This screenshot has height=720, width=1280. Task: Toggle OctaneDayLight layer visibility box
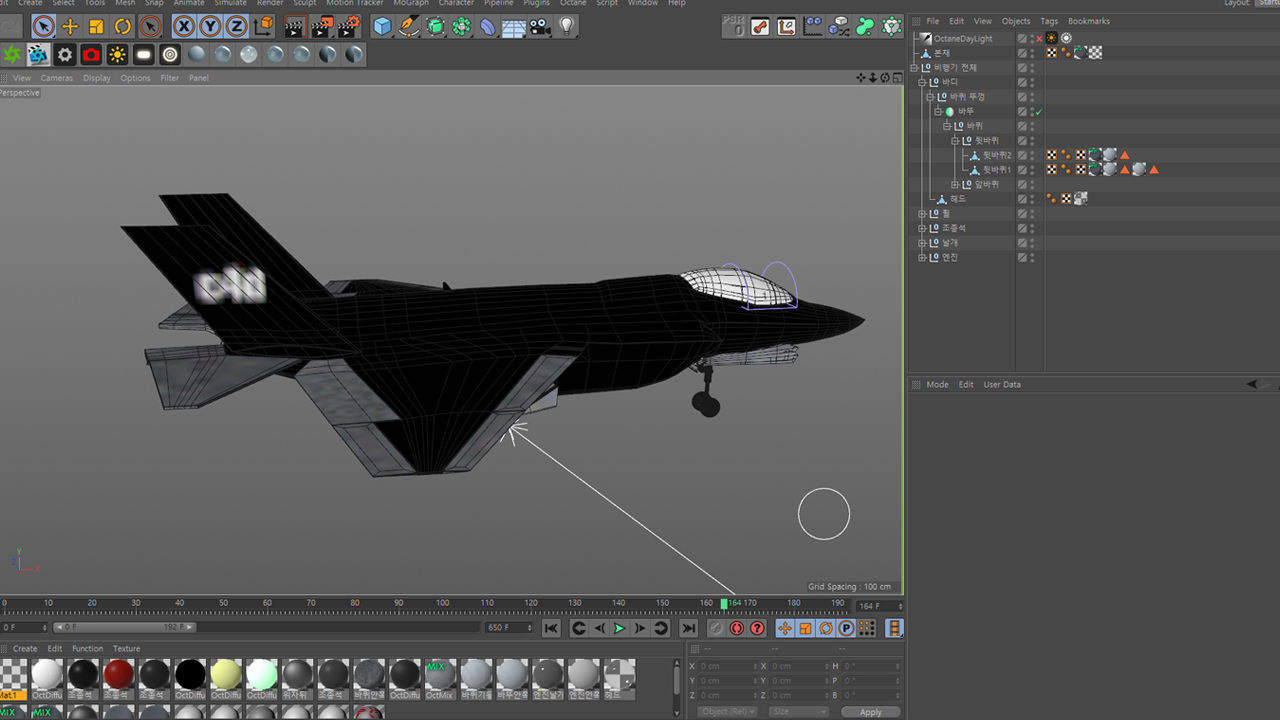click(x=1022, y=39)
